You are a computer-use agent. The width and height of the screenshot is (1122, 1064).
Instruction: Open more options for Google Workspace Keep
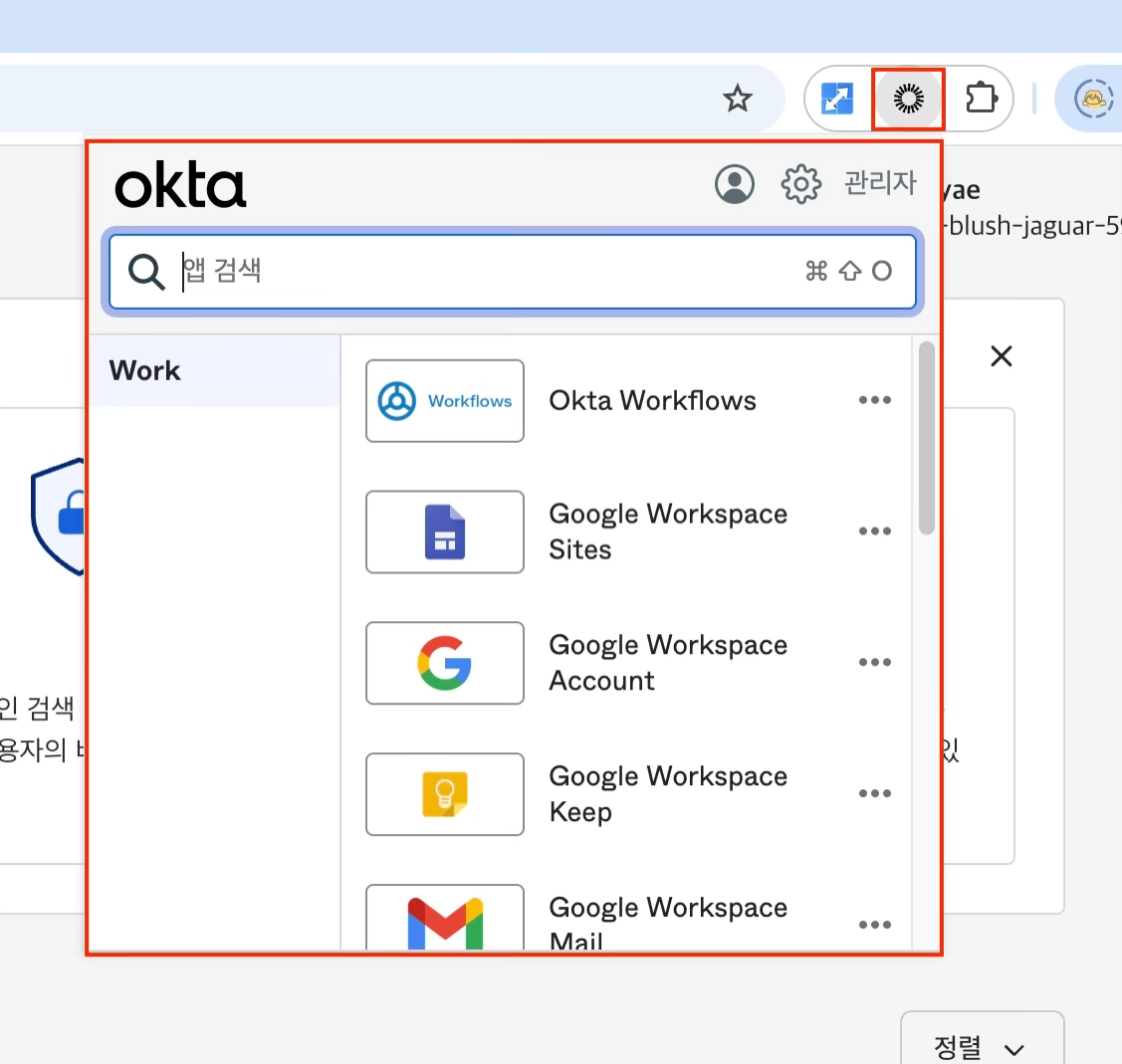[x=874, y=793]
